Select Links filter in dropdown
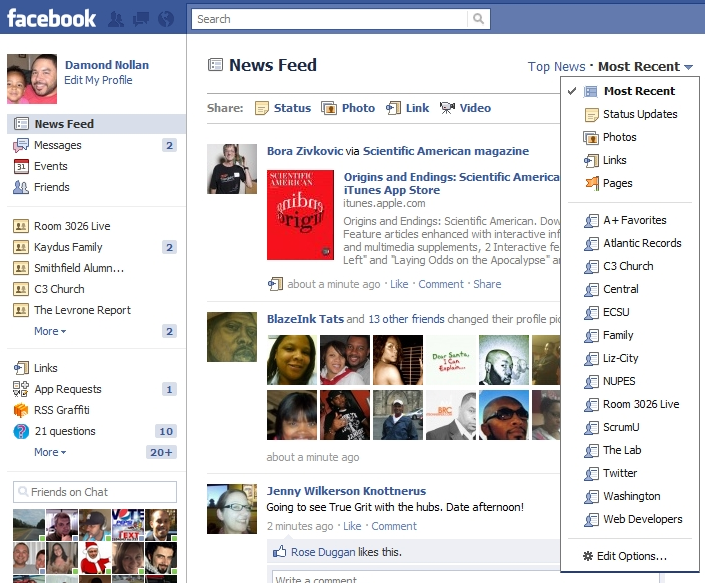The width and height of the screenshot is (705, 583). (x=630, y=160)
